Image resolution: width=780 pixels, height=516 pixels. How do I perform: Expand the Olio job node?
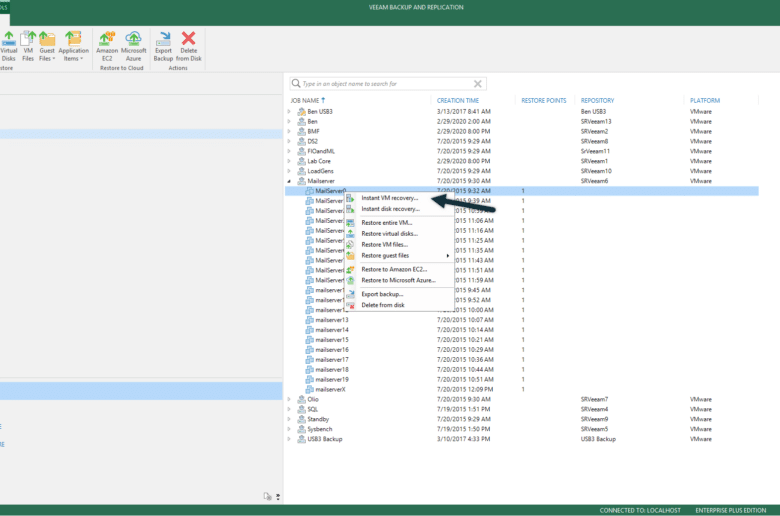(x=289, y=399)
